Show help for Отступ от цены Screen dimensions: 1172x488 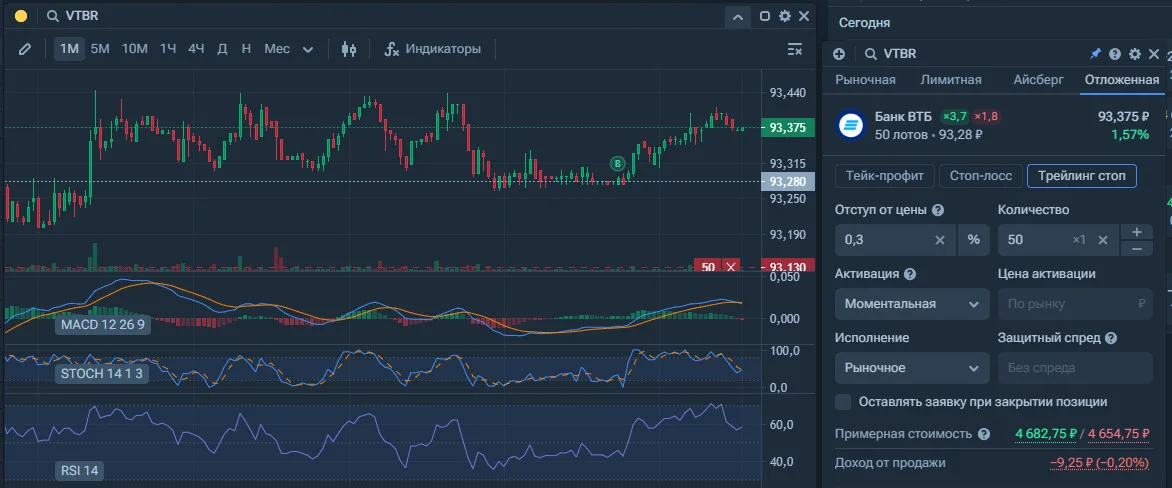[x=938, y=211]
